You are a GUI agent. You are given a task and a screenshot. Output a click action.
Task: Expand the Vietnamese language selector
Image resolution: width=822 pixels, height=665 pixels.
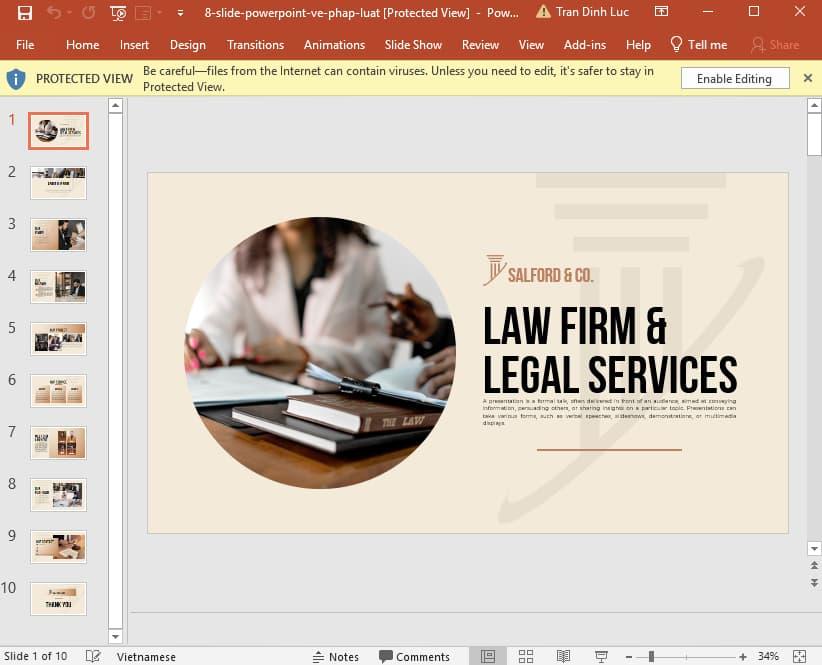tap(146, 656)
